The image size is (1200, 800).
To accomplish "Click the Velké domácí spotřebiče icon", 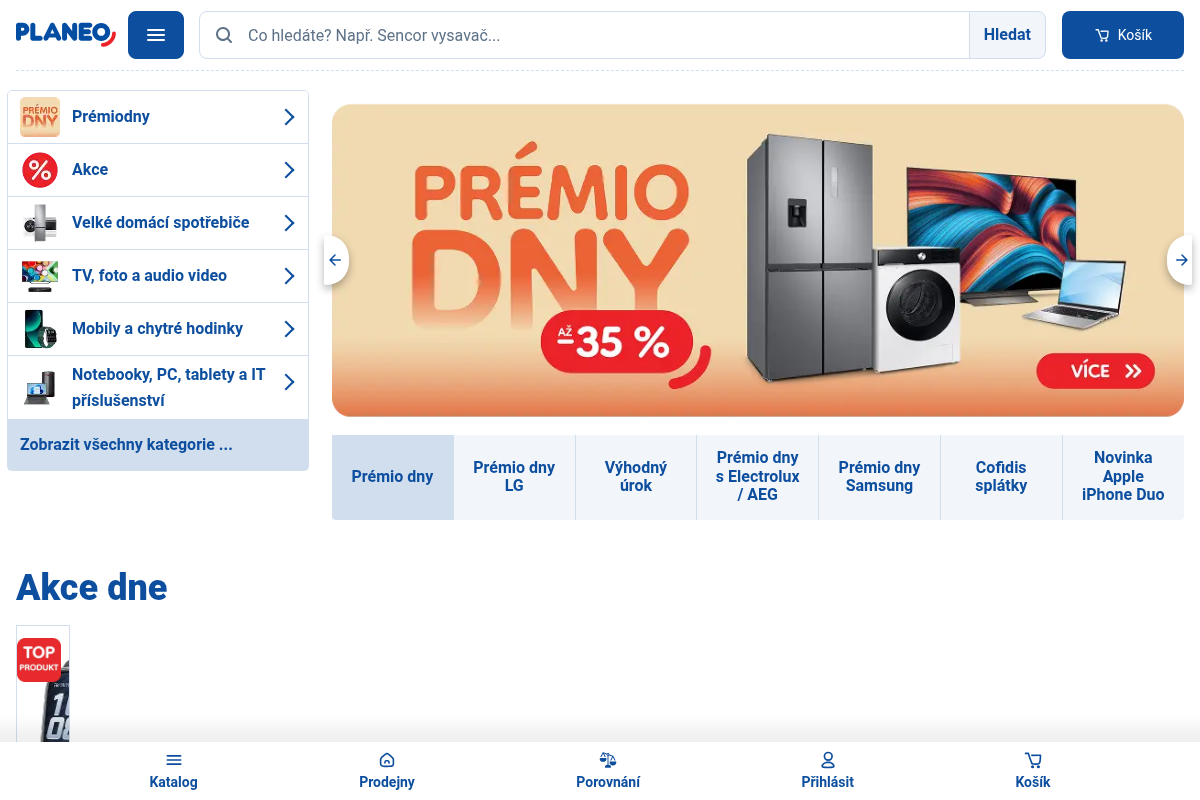I will tap(40, 223).
